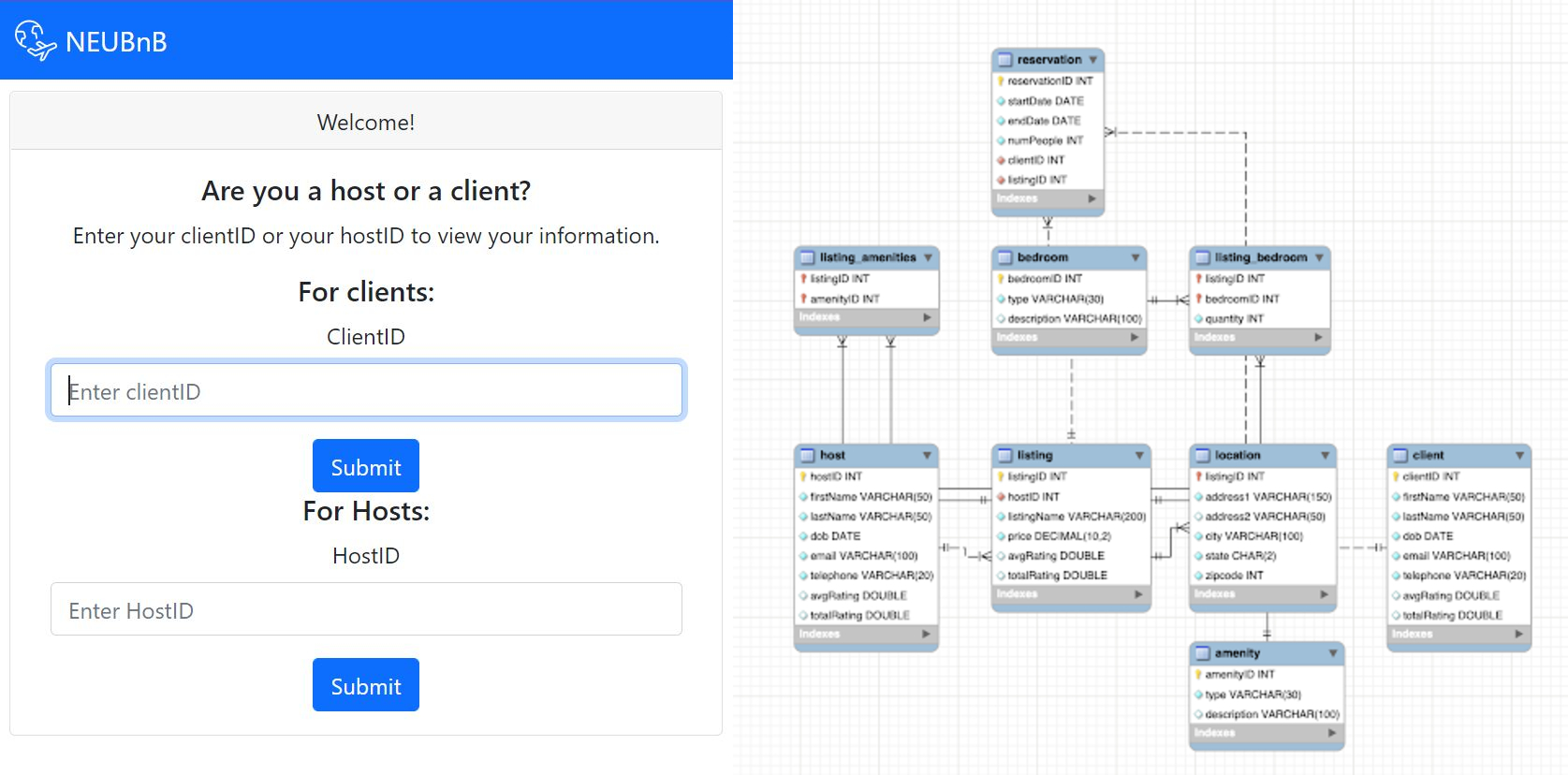This screenshot has height=775, width=1568.
Task: Click the bedroom table icon
Action: [x=1004, y=257]
